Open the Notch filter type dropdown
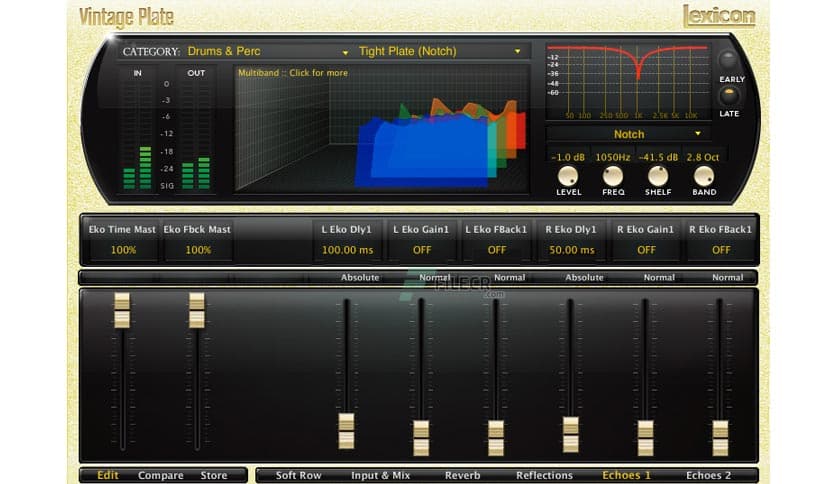Viewport: 836px width, 484px height. point(628,134)
